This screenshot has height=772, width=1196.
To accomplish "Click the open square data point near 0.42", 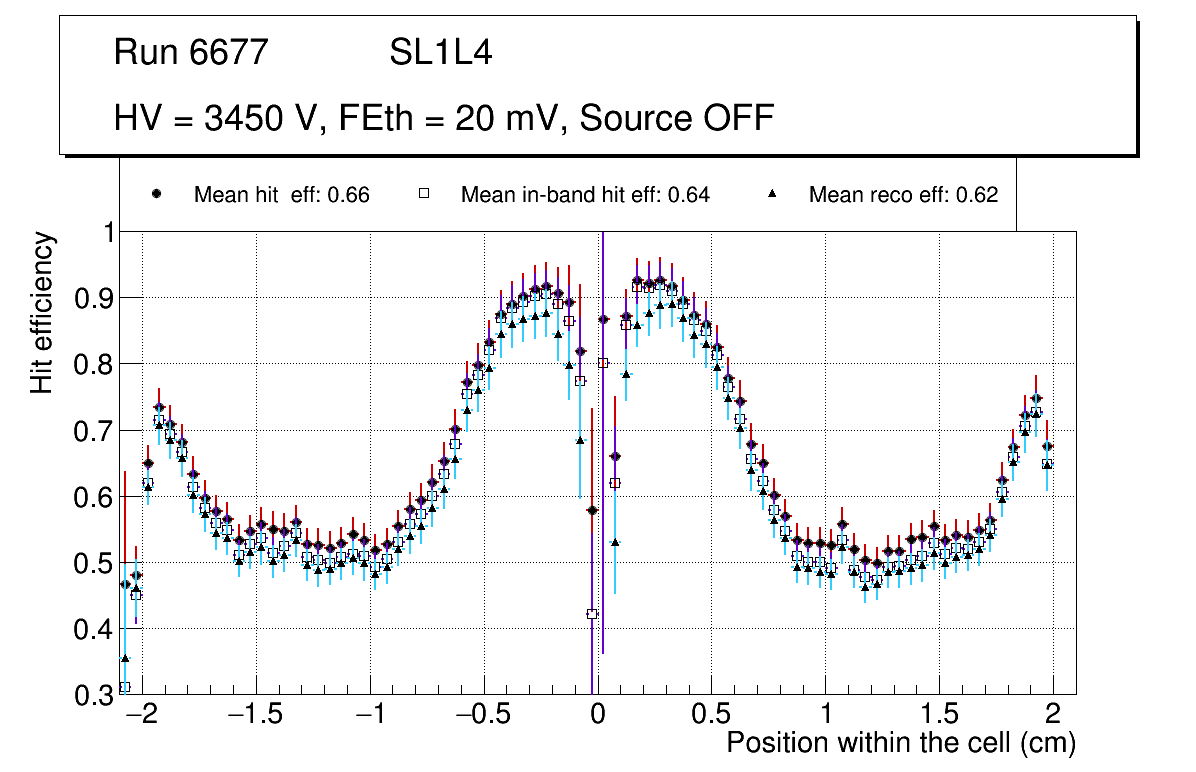I will 592,614.
